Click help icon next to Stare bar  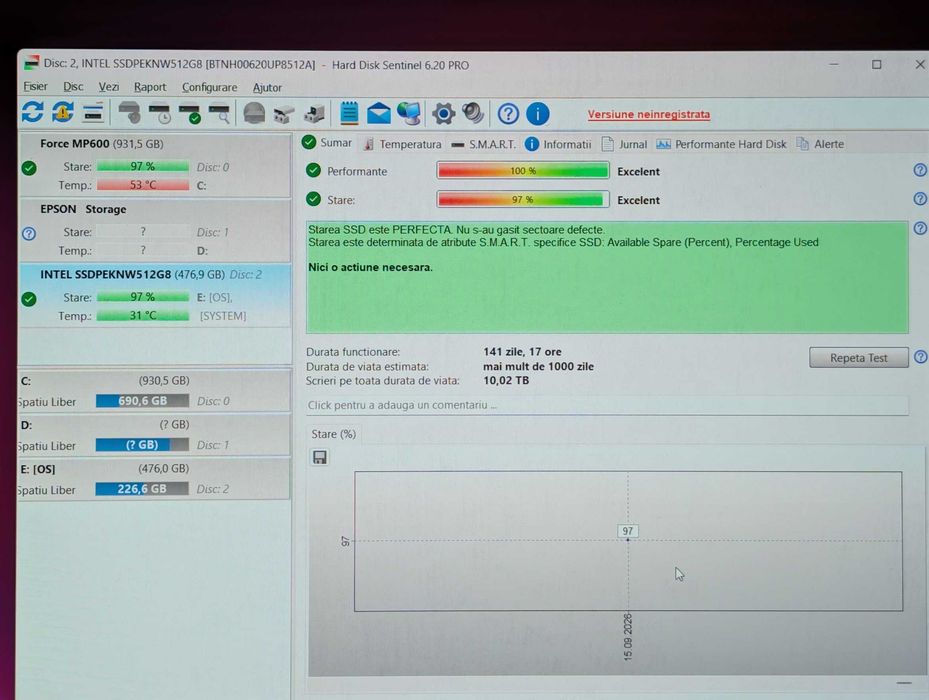[920, 199]
